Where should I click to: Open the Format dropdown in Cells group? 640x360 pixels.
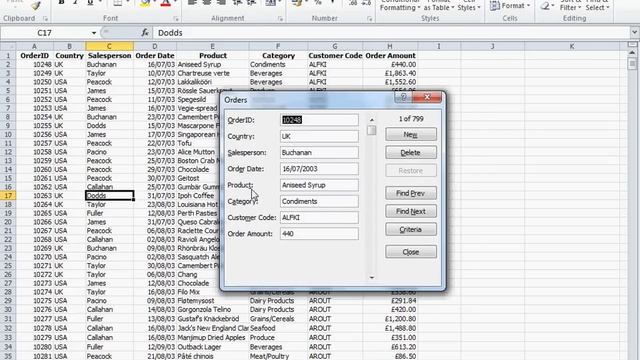pos(510,6)
